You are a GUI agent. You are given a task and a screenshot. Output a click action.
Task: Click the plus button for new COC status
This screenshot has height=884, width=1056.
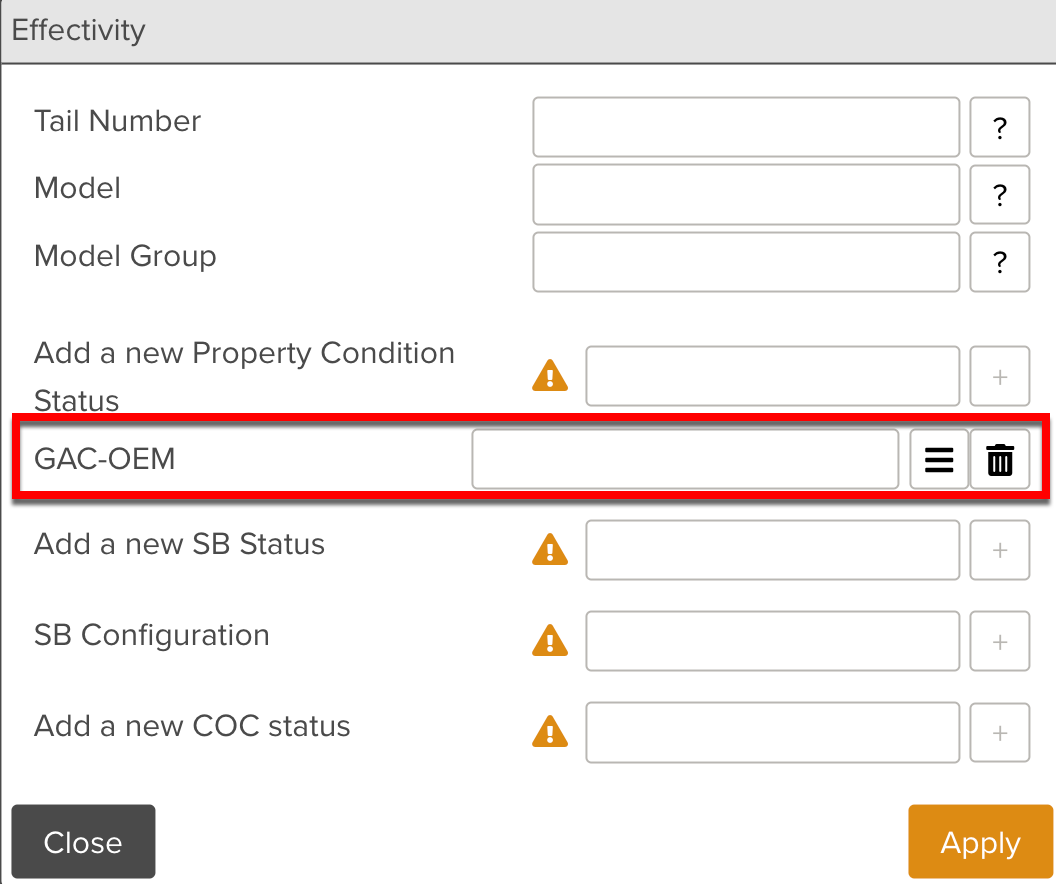999,732
